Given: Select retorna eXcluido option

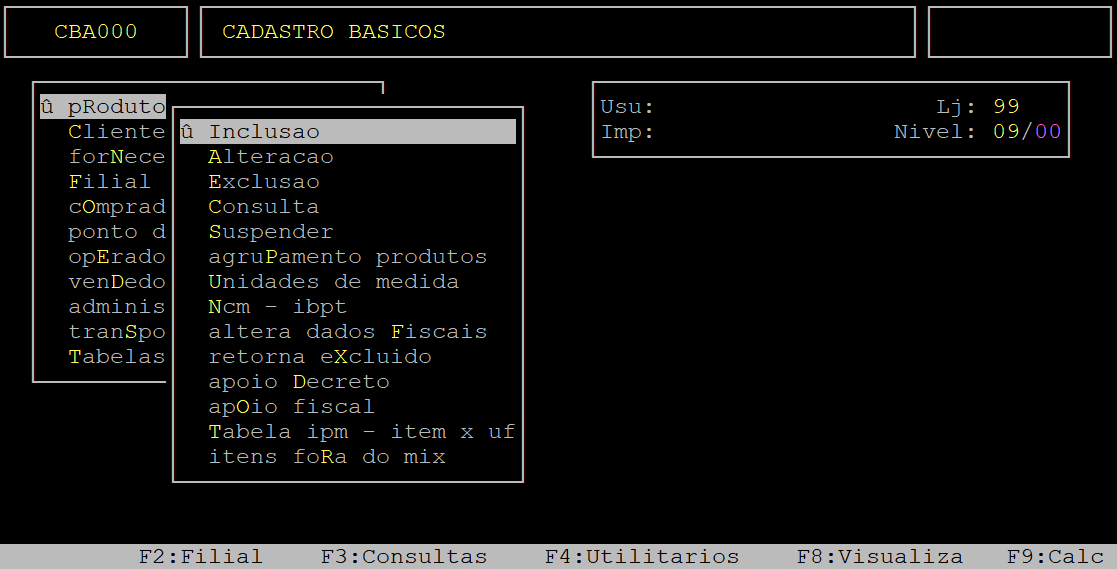Looking at the screenshot, I should pos(320,357).
